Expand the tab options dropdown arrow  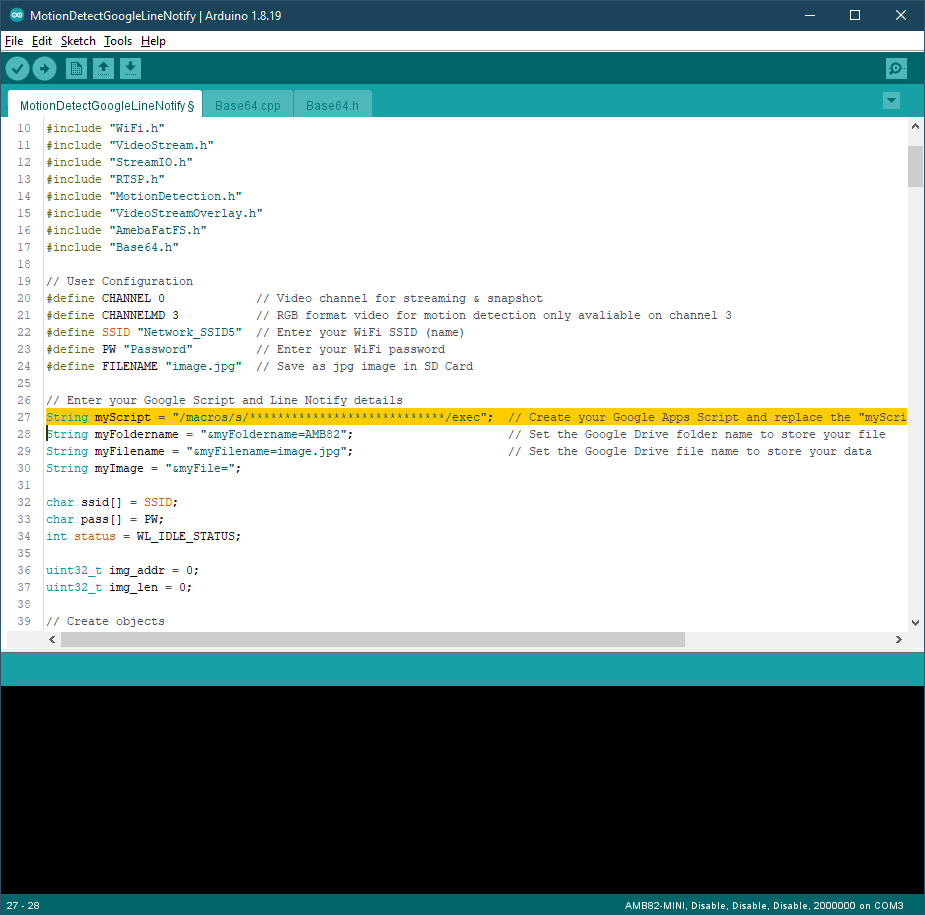(x=891, y=101)
